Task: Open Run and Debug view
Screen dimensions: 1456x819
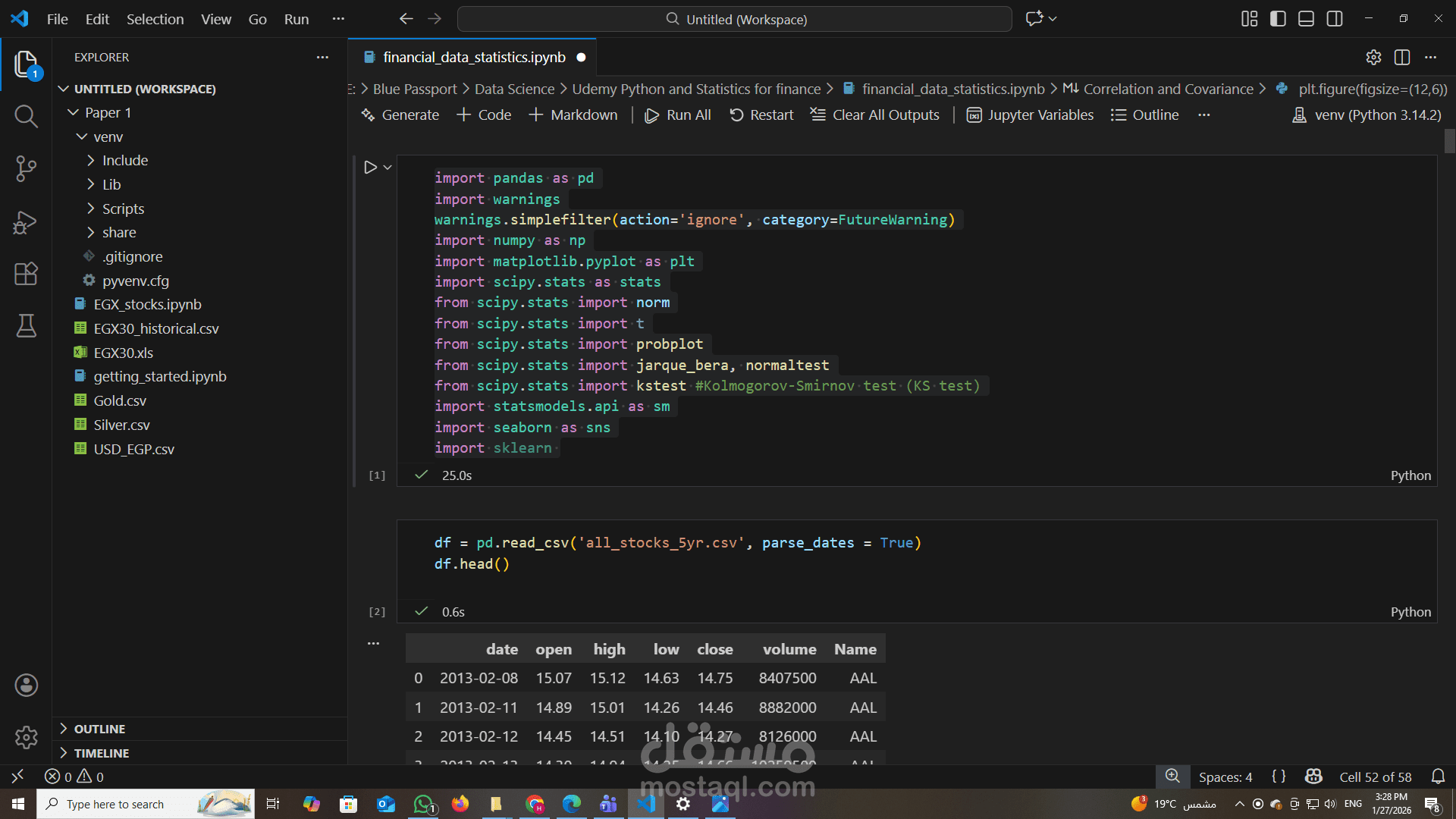Action: click(26, 222)
